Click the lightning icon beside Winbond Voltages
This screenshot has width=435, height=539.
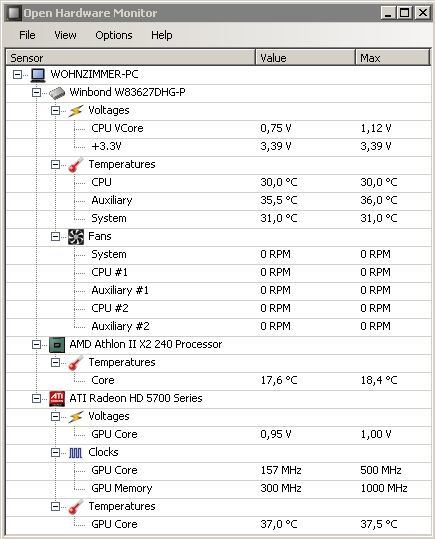(x=76, y=111)
